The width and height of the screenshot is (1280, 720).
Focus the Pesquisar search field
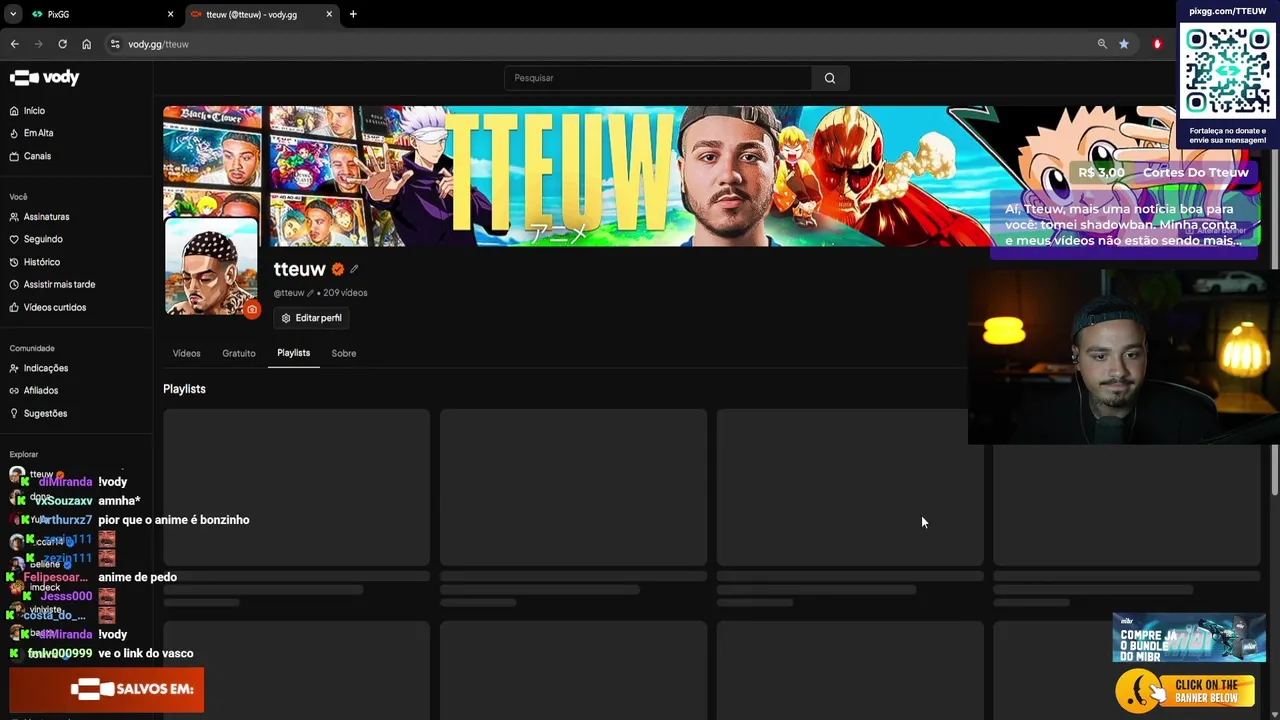click(658, 78)
